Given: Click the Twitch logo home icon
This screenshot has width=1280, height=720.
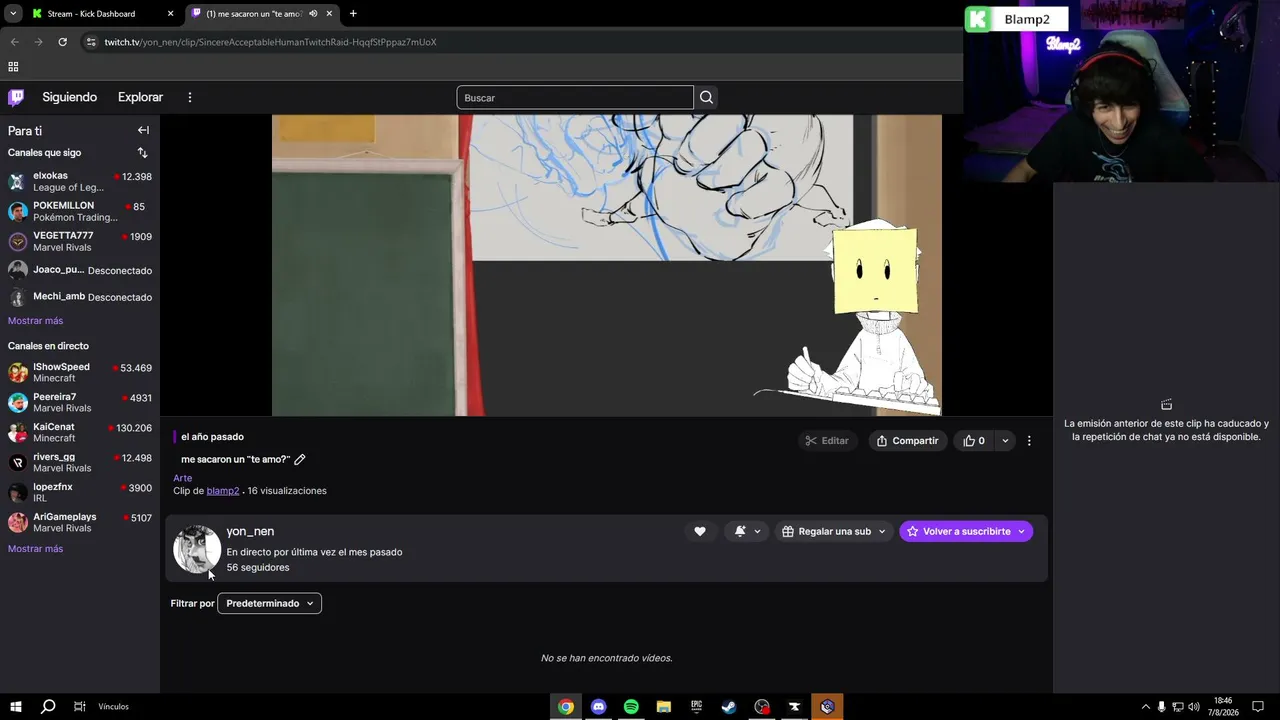Looking at the screenshot, I should click(16, 97).
